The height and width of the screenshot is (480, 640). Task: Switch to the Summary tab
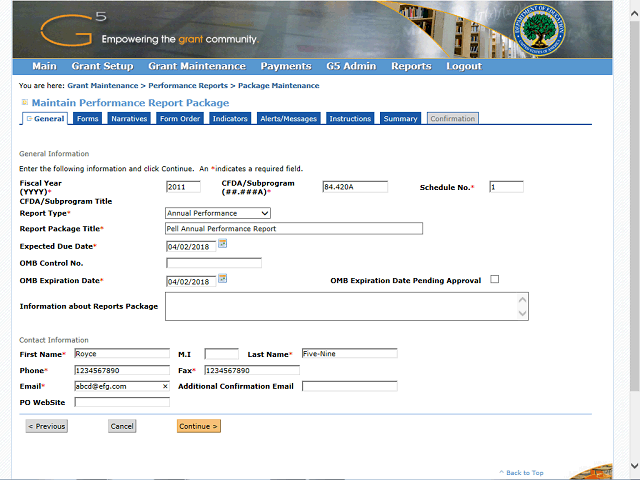400,118
